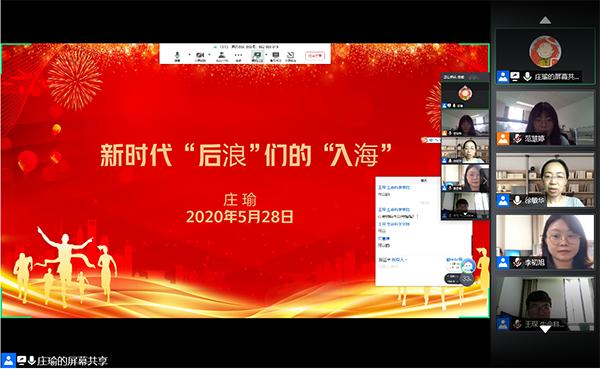Select 范慧婷's video thumbnail
Screen dimensions: 600x369
[545, 118]
